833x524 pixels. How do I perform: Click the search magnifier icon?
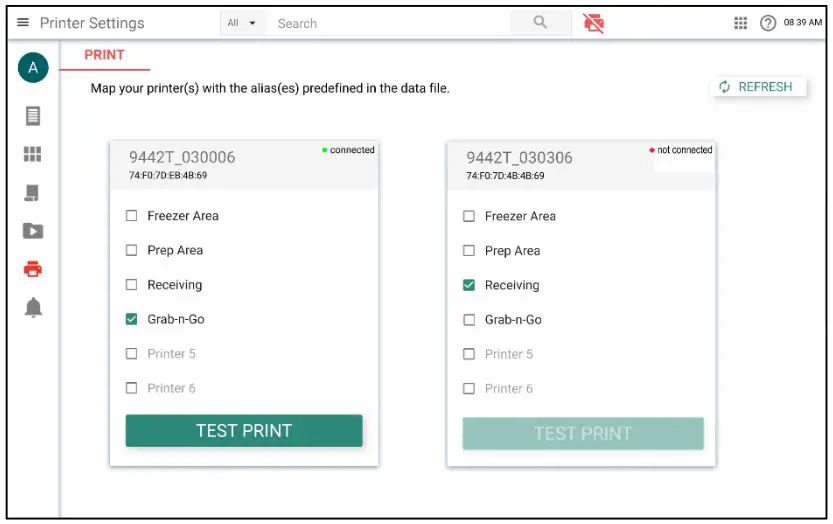coord(540,22)
